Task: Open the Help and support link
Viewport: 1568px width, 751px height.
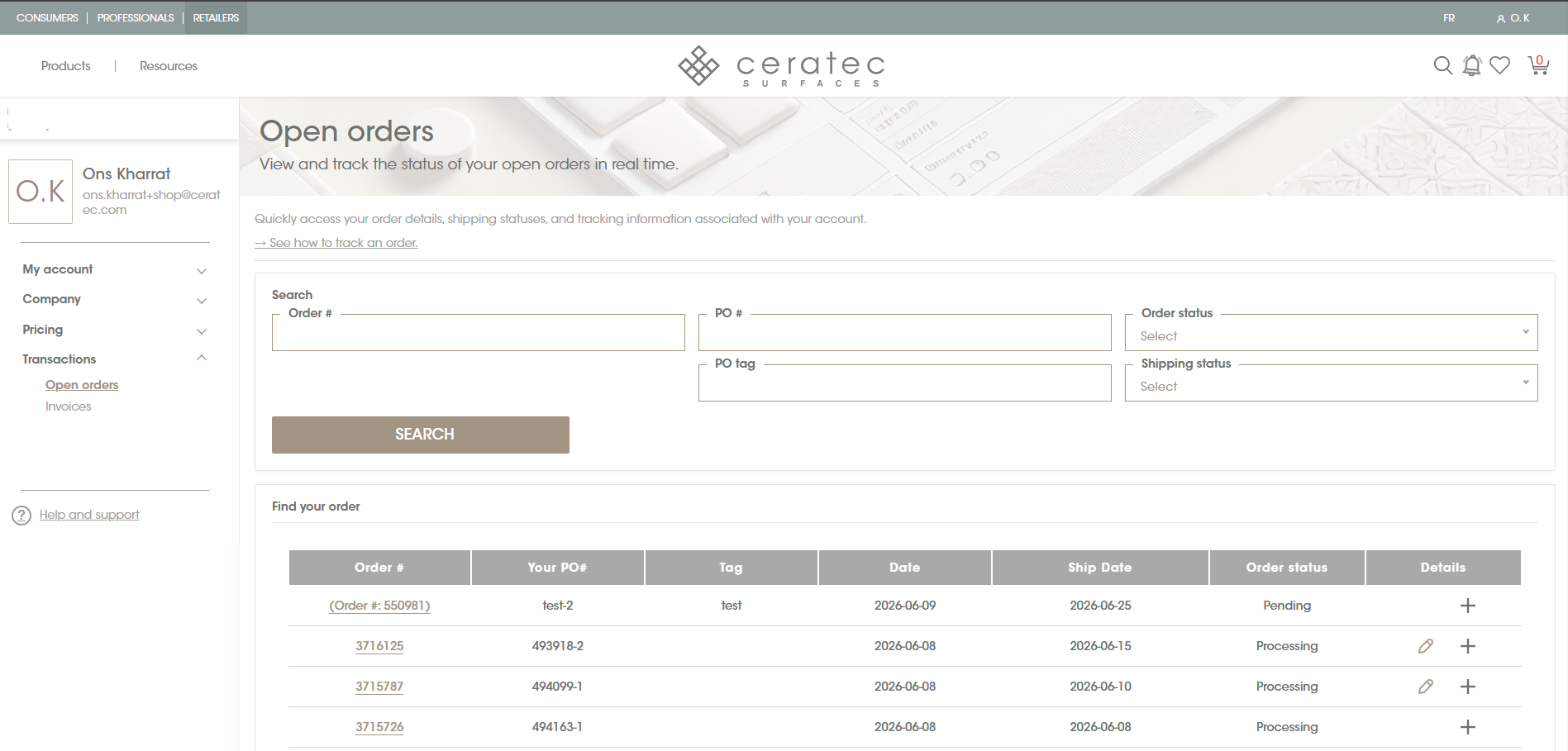Action: coord(89,515)
